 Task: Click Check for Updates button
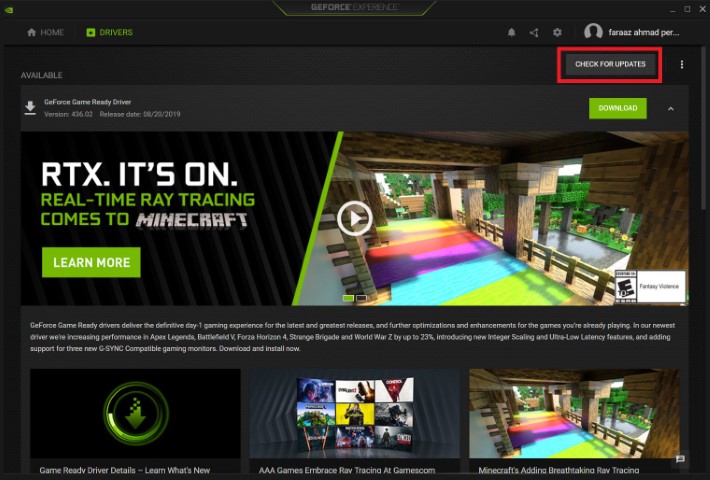coord(610,64)
